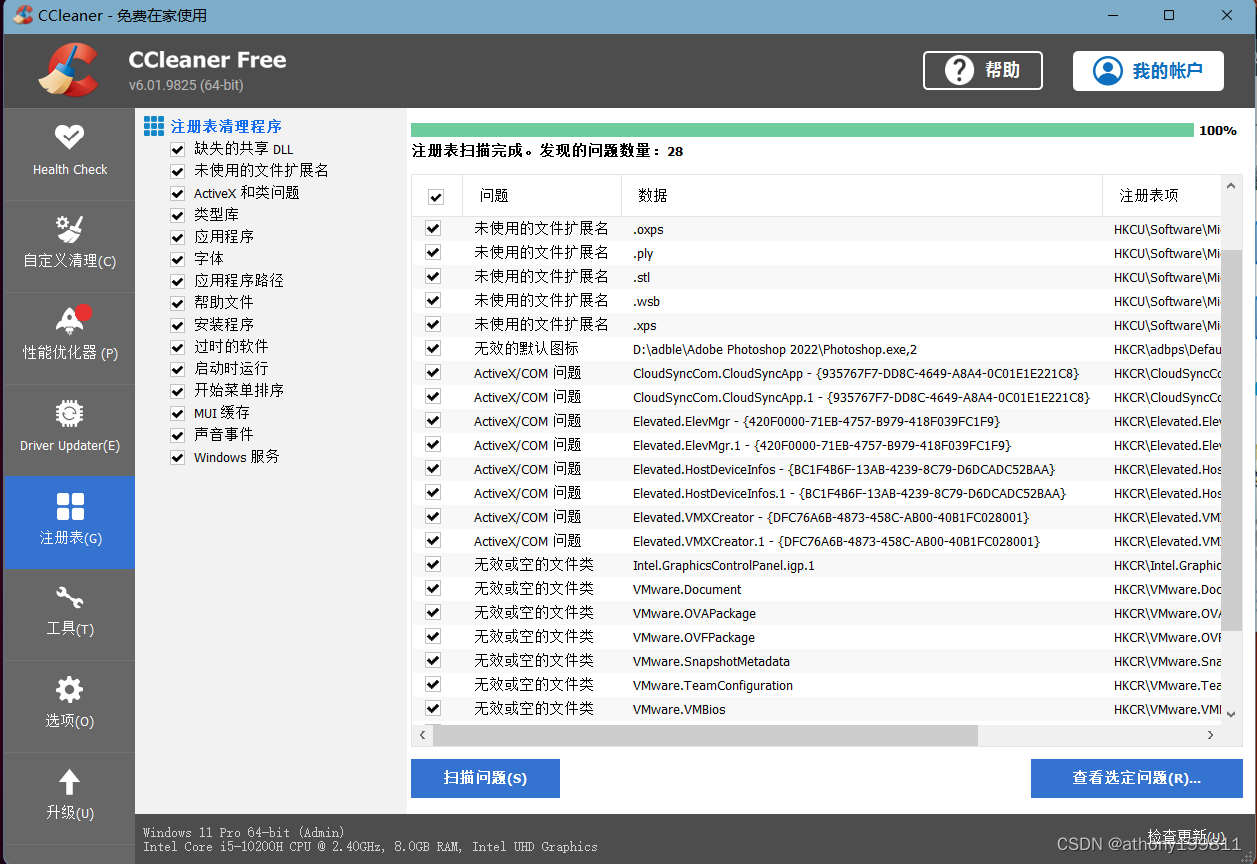Screen dimensions: 1257x864
Task: Select Elevated.VMXCreator.1 row
Action: pos(816,541)
